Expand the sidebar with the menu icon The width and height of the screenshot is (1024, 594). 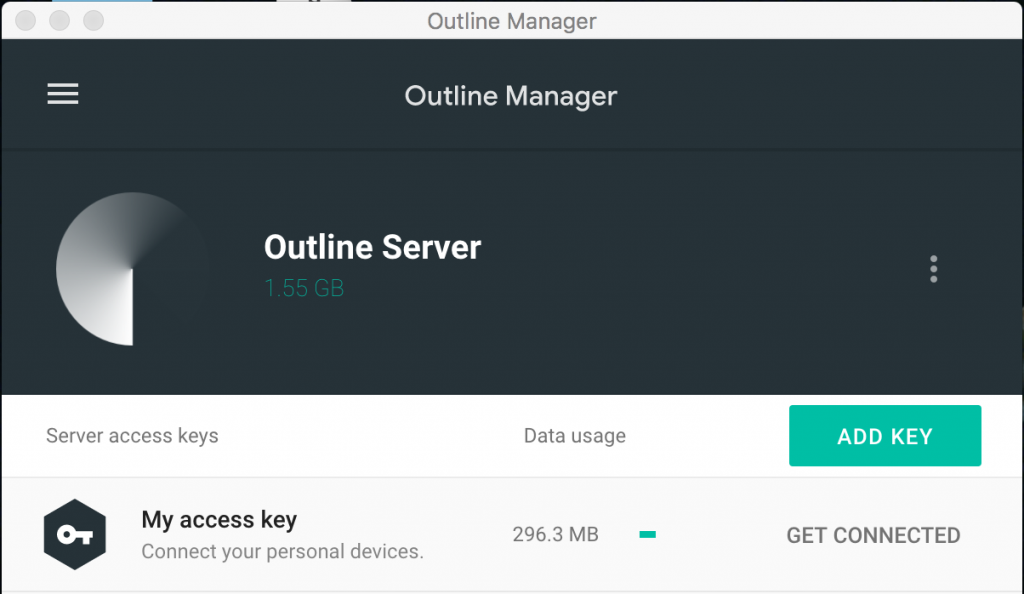tap(62, 93)
